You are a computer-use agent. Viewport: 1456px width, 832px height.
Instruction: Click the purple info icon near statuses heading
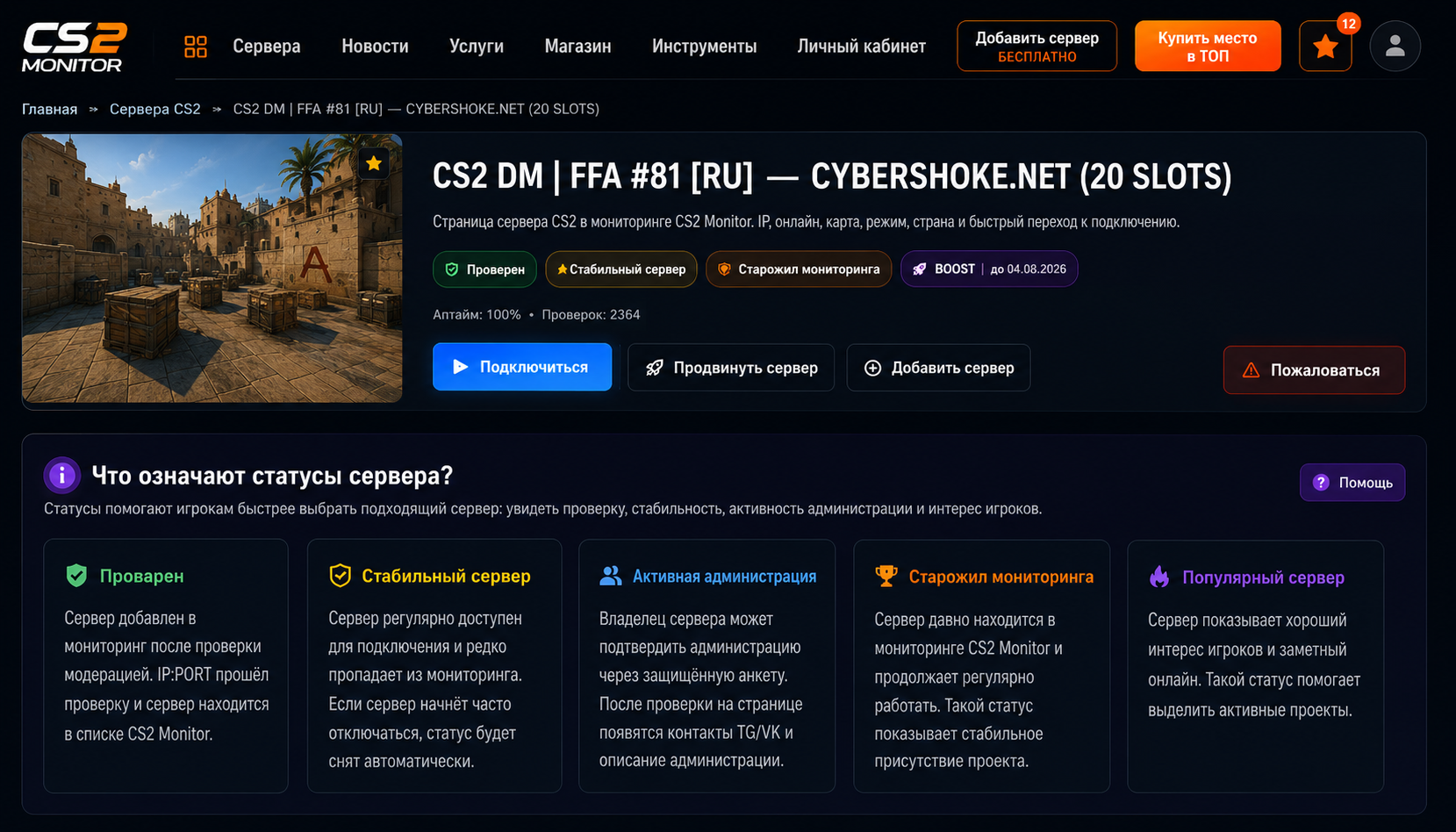point(62,476)
